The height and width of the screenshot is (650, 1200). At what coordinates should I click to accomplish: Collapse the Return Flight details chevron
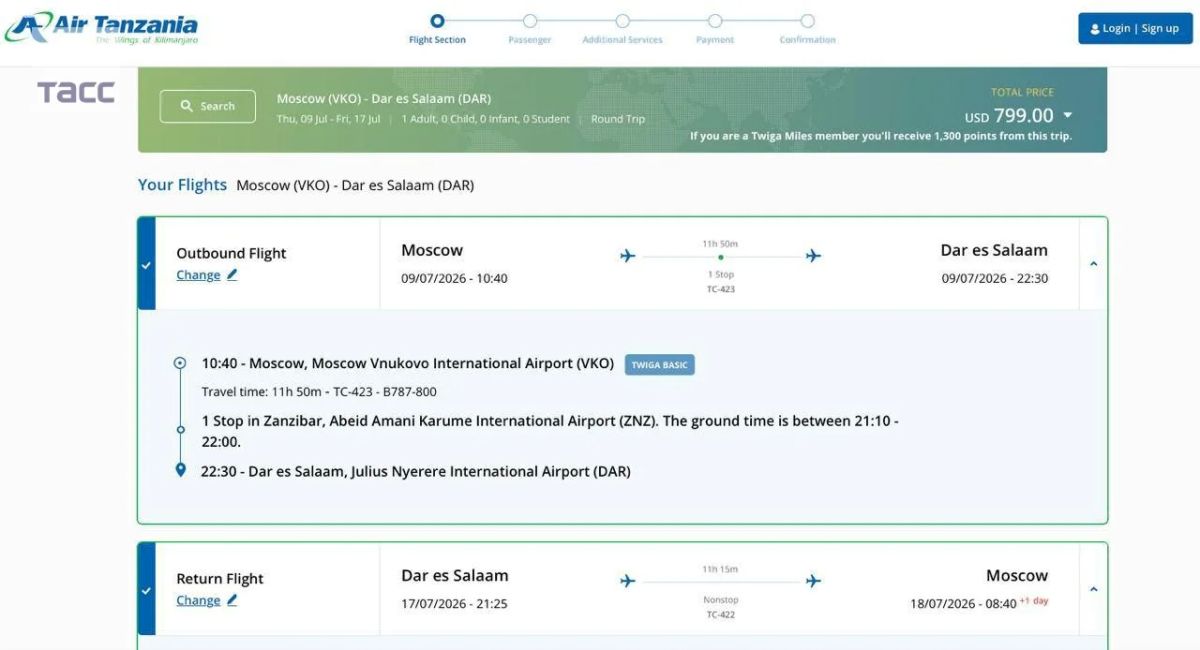pos(1093,589)
